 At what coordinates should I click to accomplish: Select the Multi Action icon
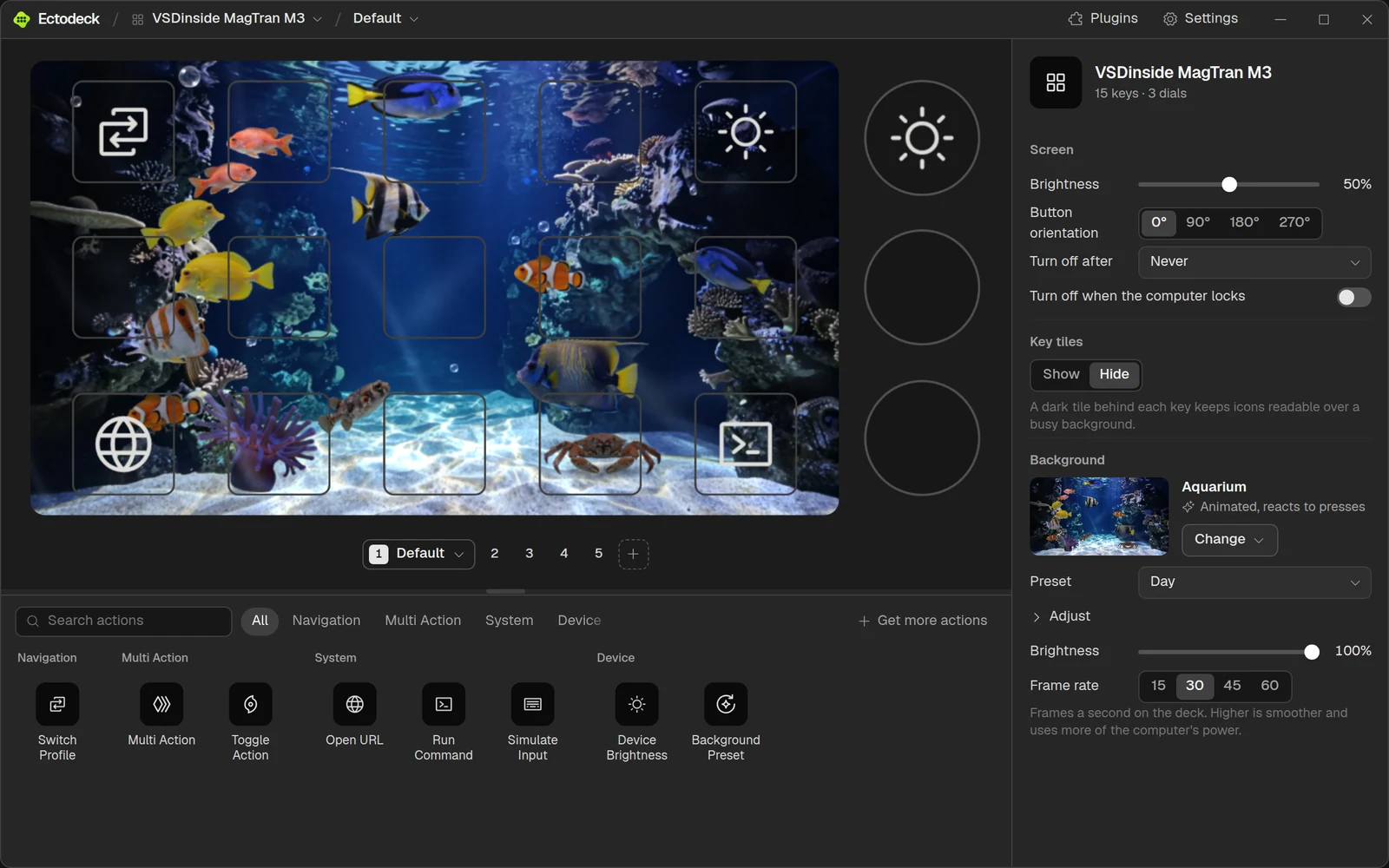pos(161,704)
